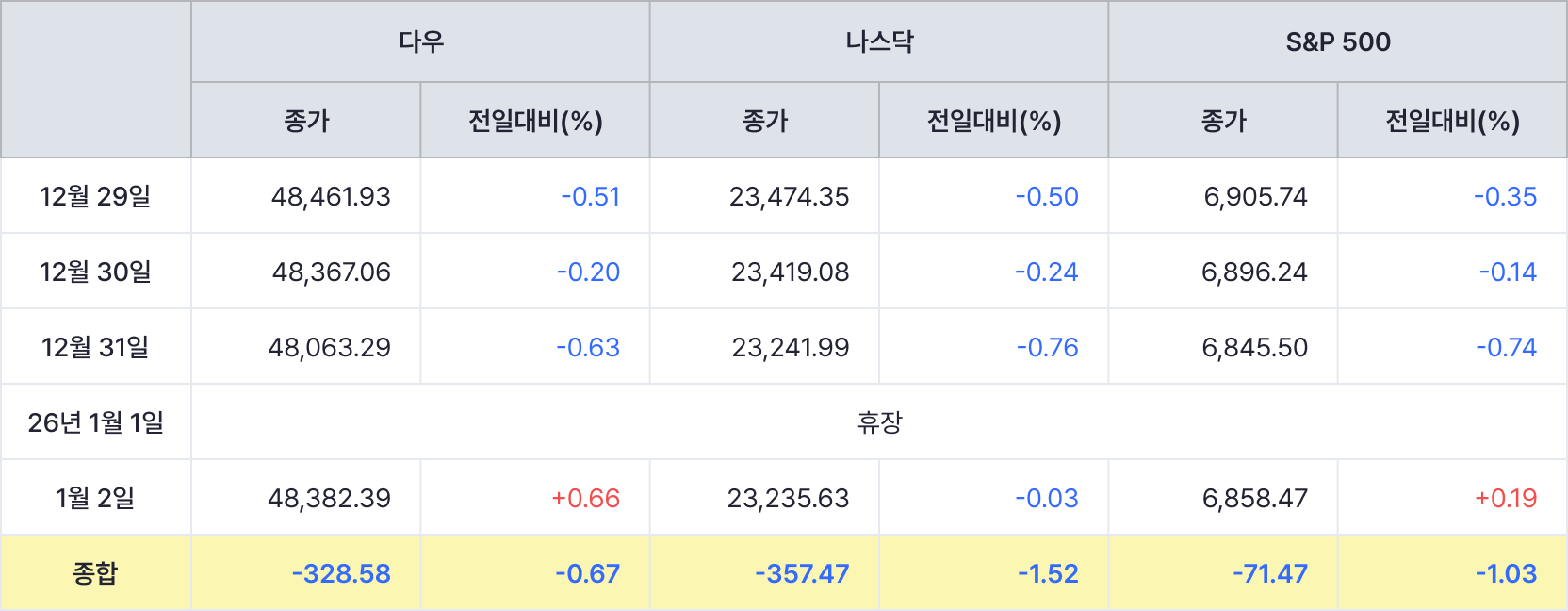Click the 다우 column group header
Screen dimensions: 1568x611
(420, 41)
